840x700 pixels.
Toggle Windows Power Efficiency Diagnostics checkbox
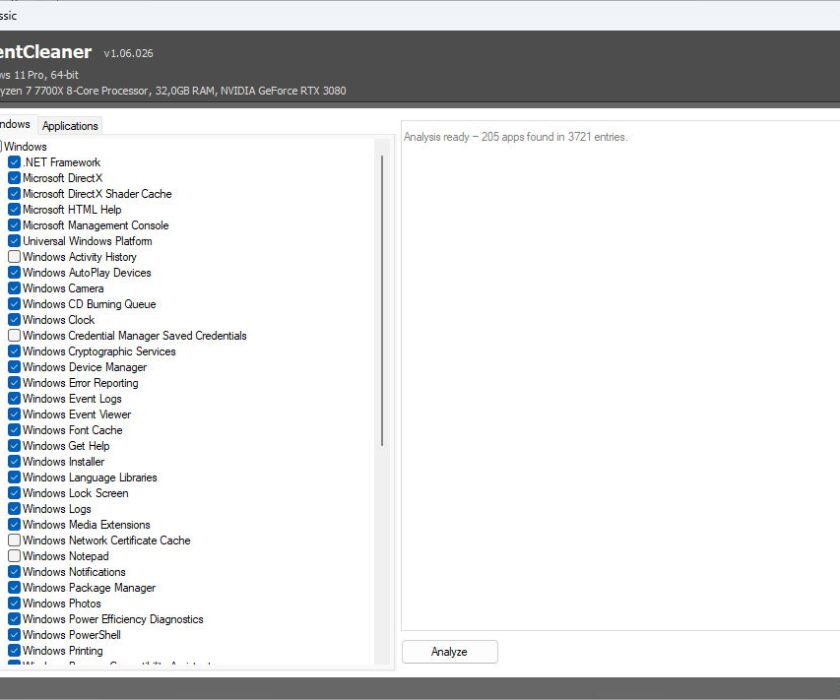(14, 619)
